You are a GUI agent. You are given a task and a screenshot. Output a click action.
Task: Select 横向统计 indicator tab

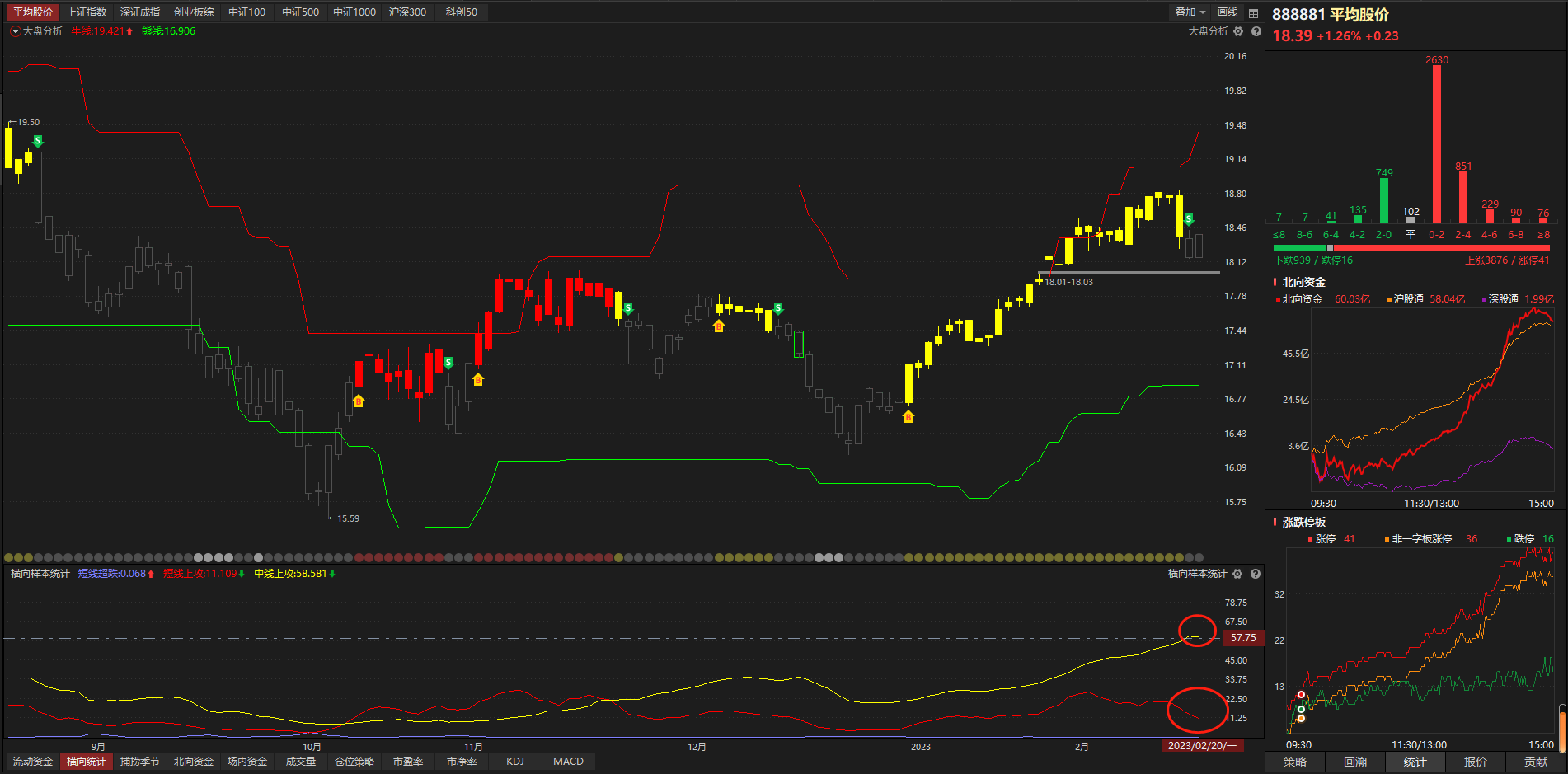pyautogui.click(x=87, y=762)
